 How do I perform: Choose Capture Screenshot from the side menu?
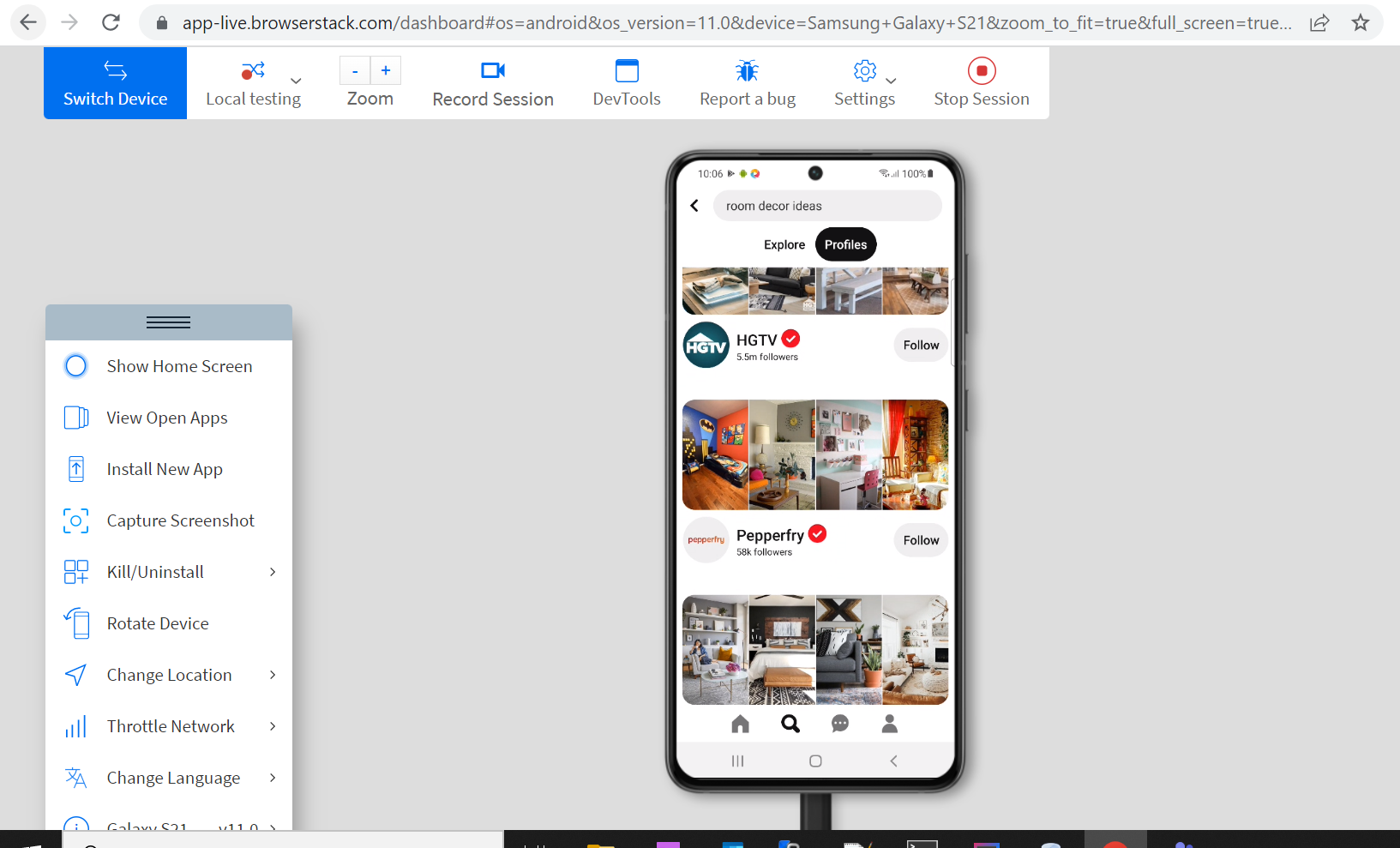point(180,520)
